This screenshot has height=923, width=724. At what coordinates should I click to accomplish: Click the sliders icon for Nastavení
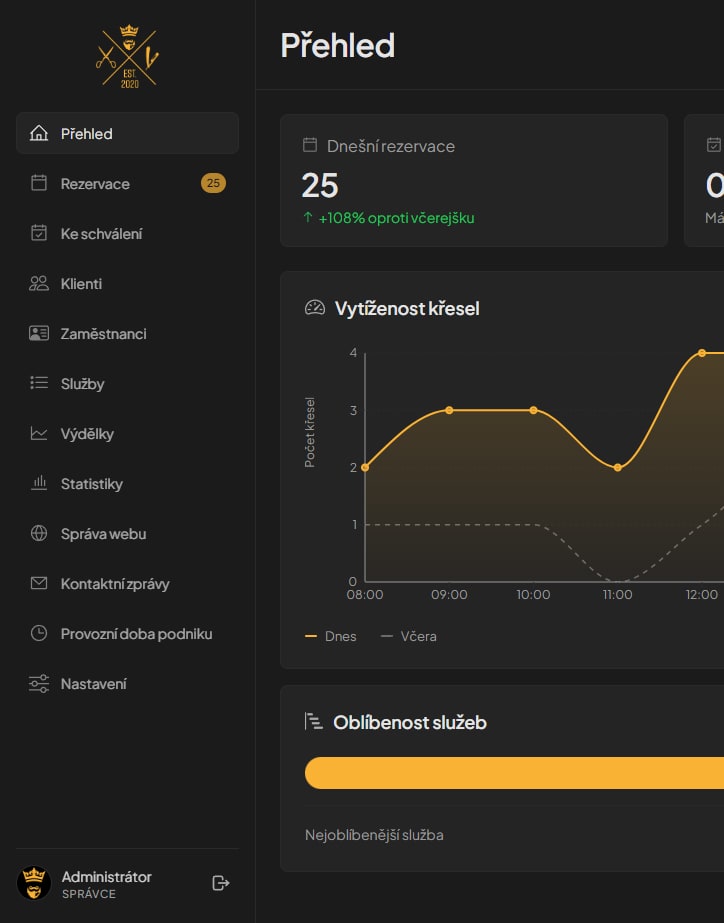pos(39,684)
